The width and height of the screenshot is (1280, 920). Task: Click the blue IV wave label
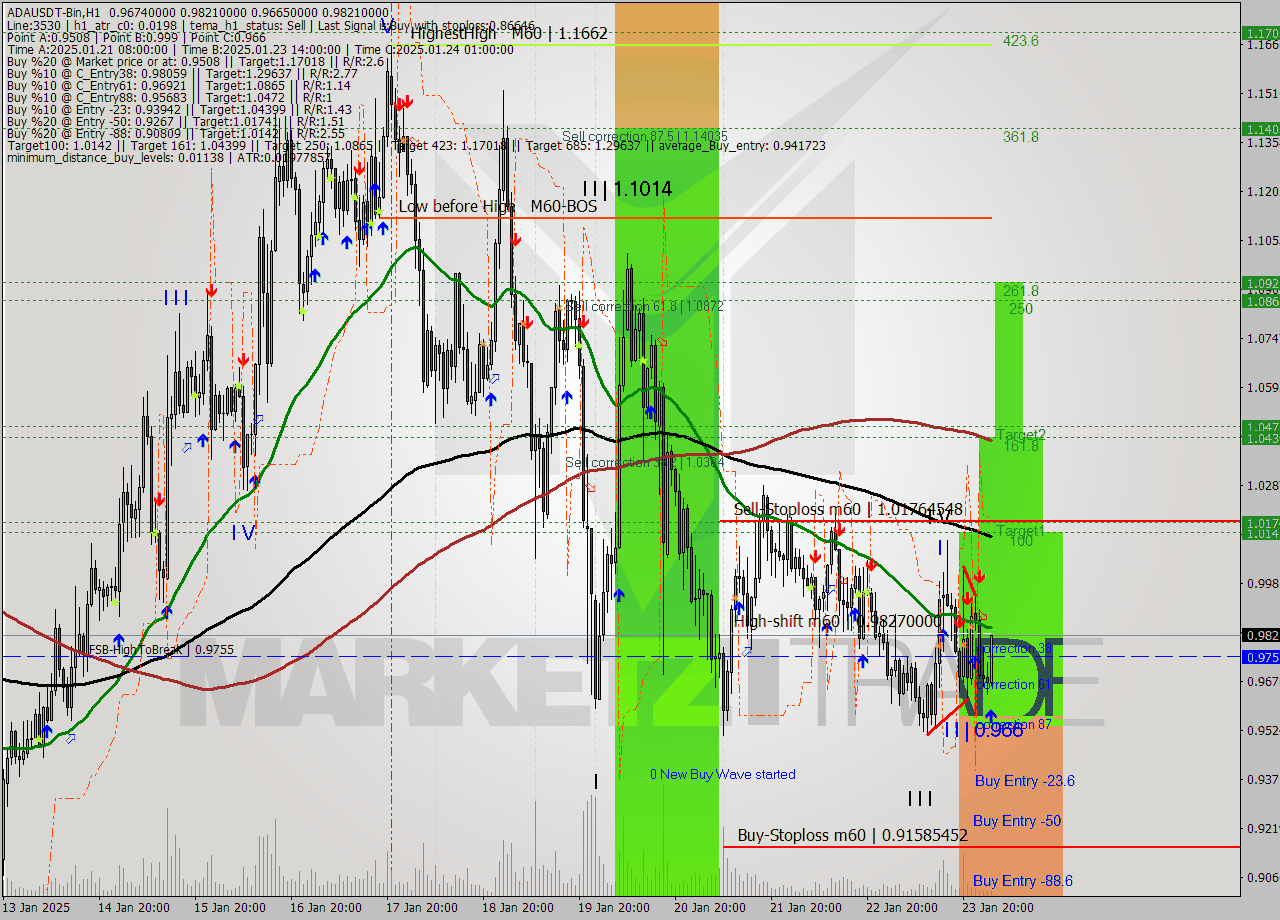(x=243, y=533)
